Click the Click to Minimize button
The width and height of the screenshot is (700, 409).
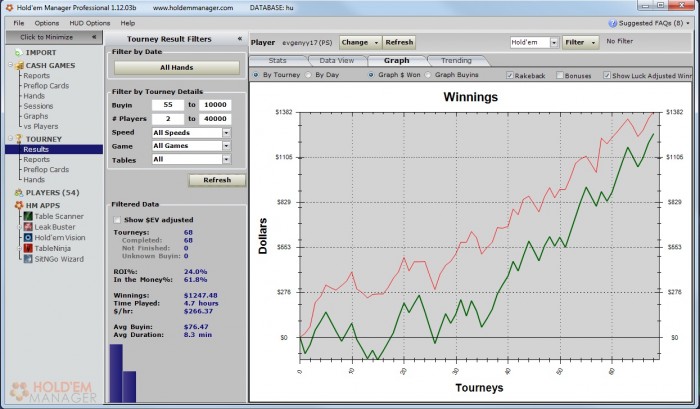[54, 37]
